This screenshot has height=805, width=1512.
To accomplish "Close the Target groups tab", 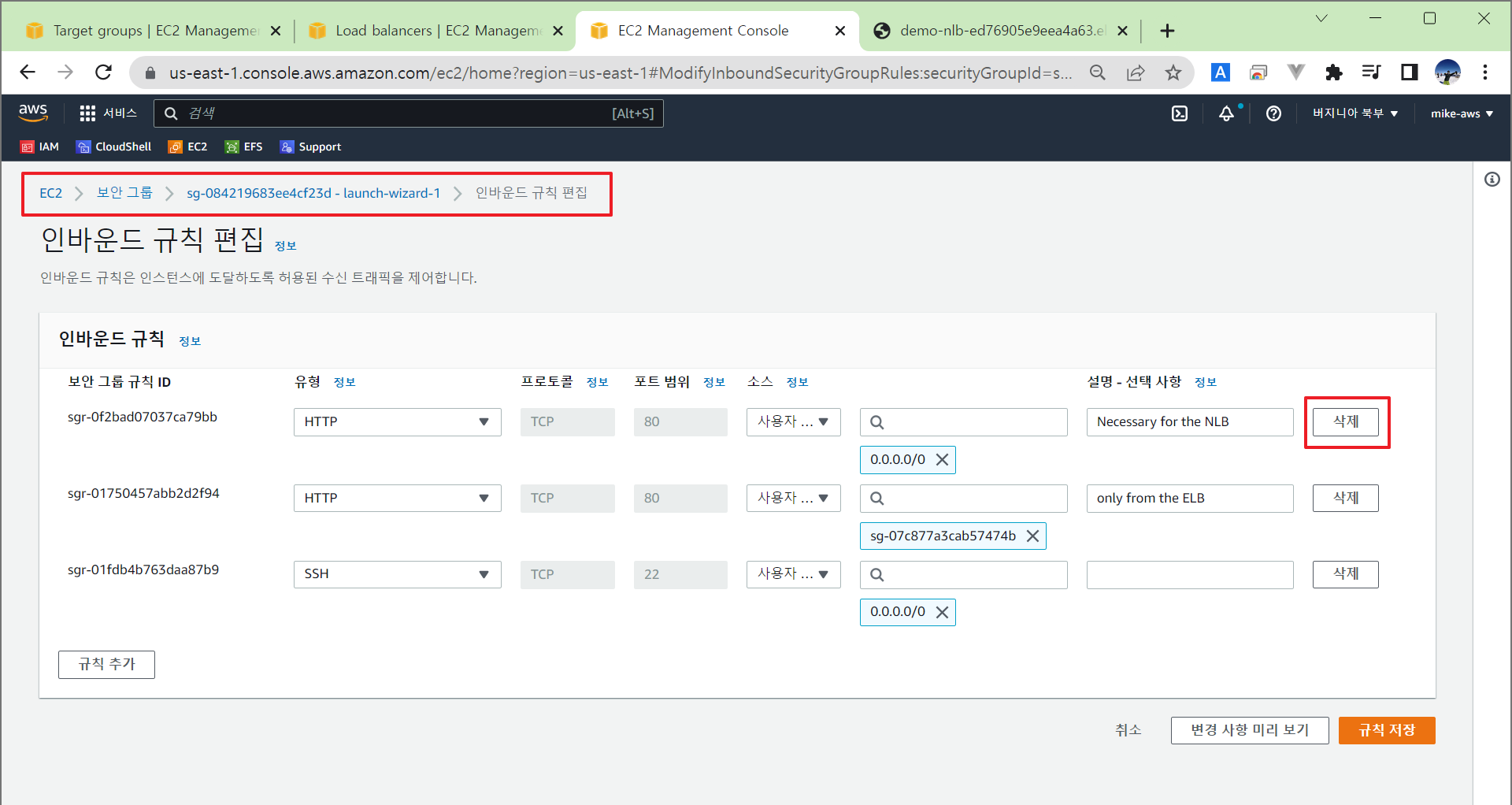I will 276,31.
